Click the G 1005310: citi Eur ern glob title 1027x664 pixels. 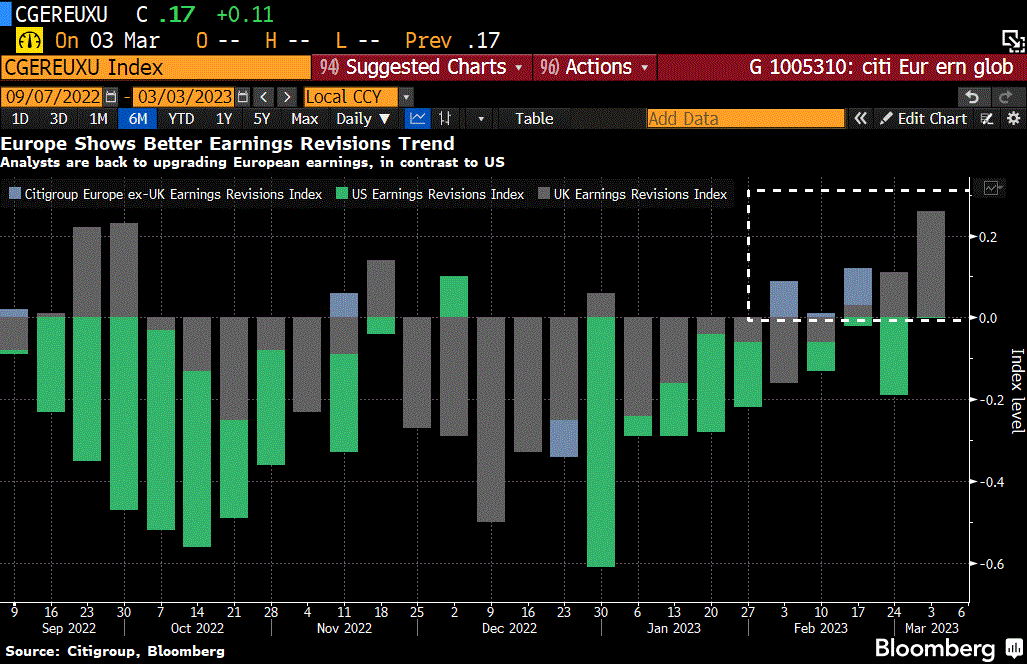[881, 67]
